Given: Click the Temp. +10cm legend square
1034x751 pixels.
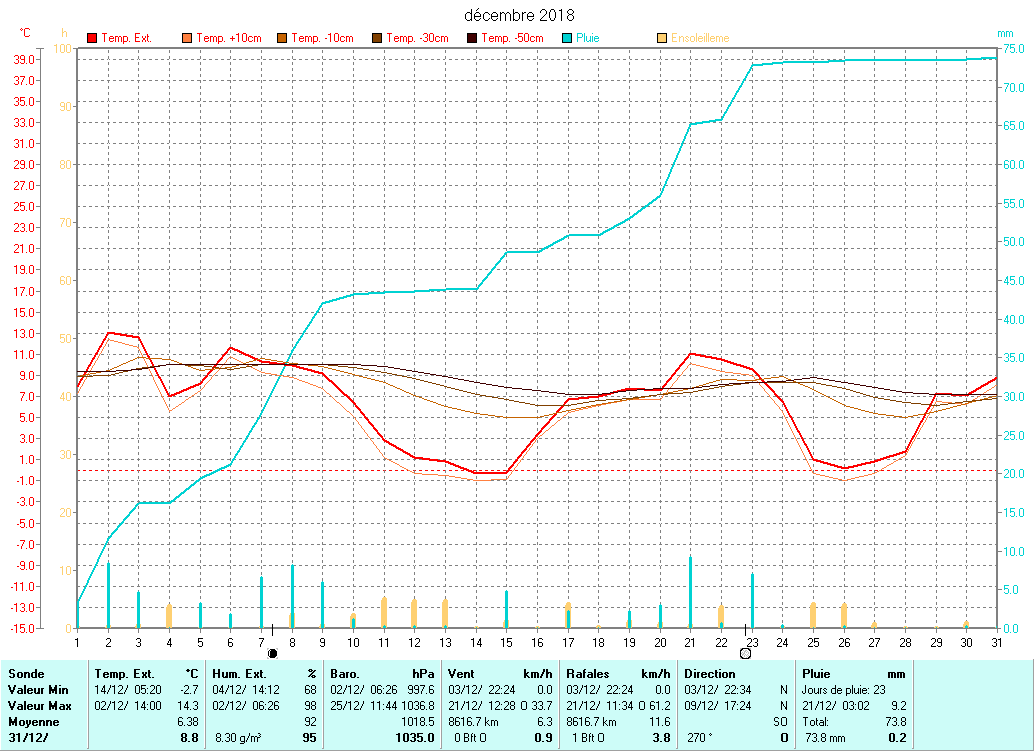Looking at the screenshot, I should [187, 38].
